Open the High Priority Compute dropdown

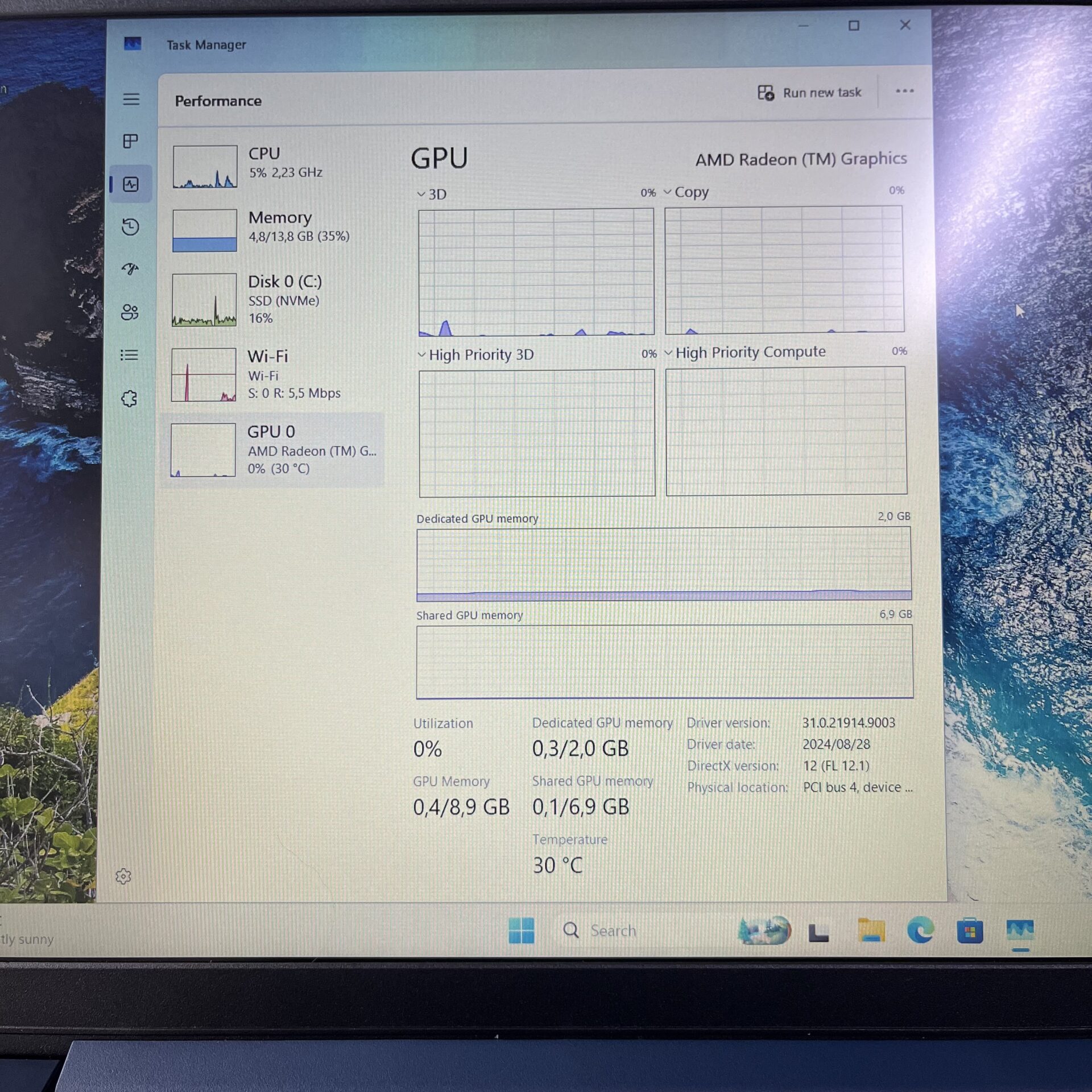668,353
